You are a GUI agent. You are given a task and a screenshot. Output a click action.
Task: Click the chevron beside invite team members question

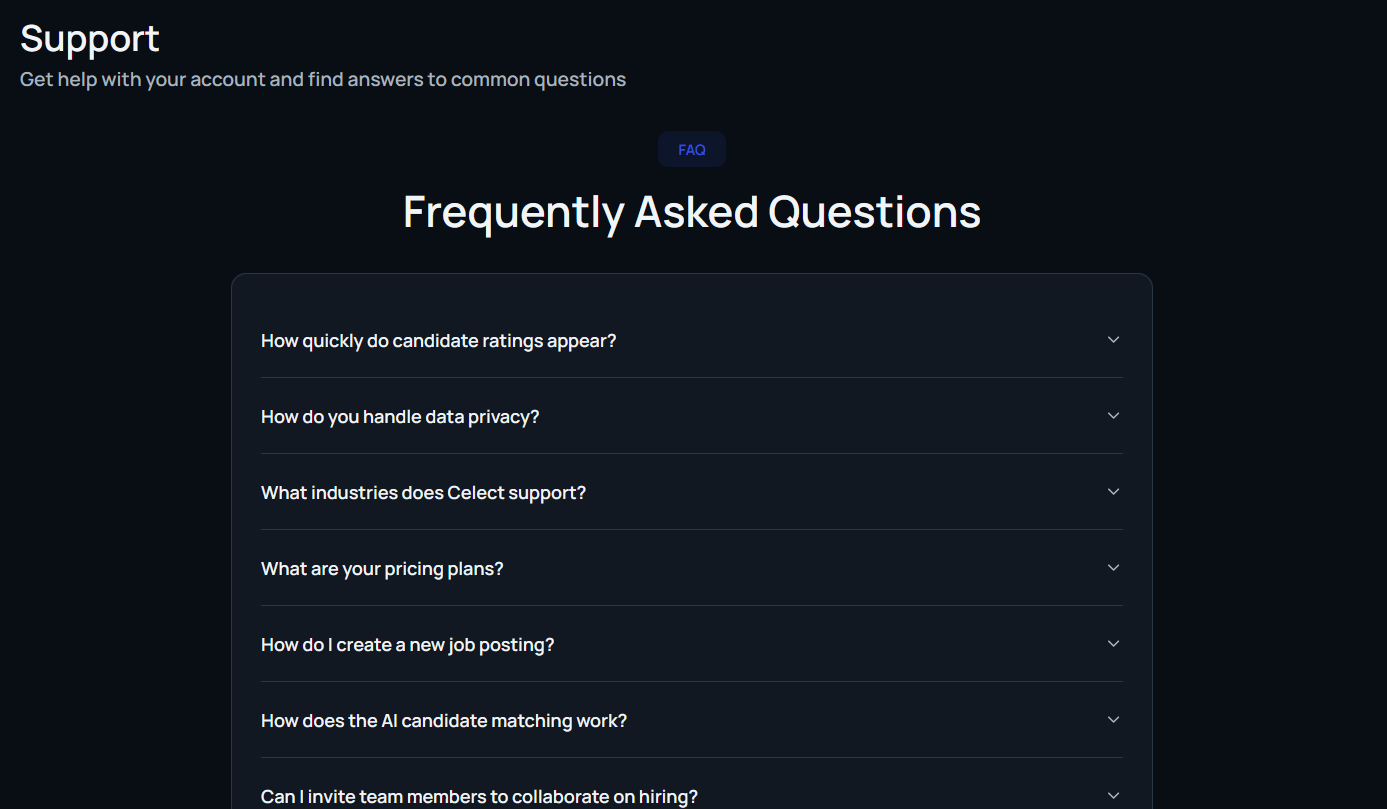(x=1113, y=796)
